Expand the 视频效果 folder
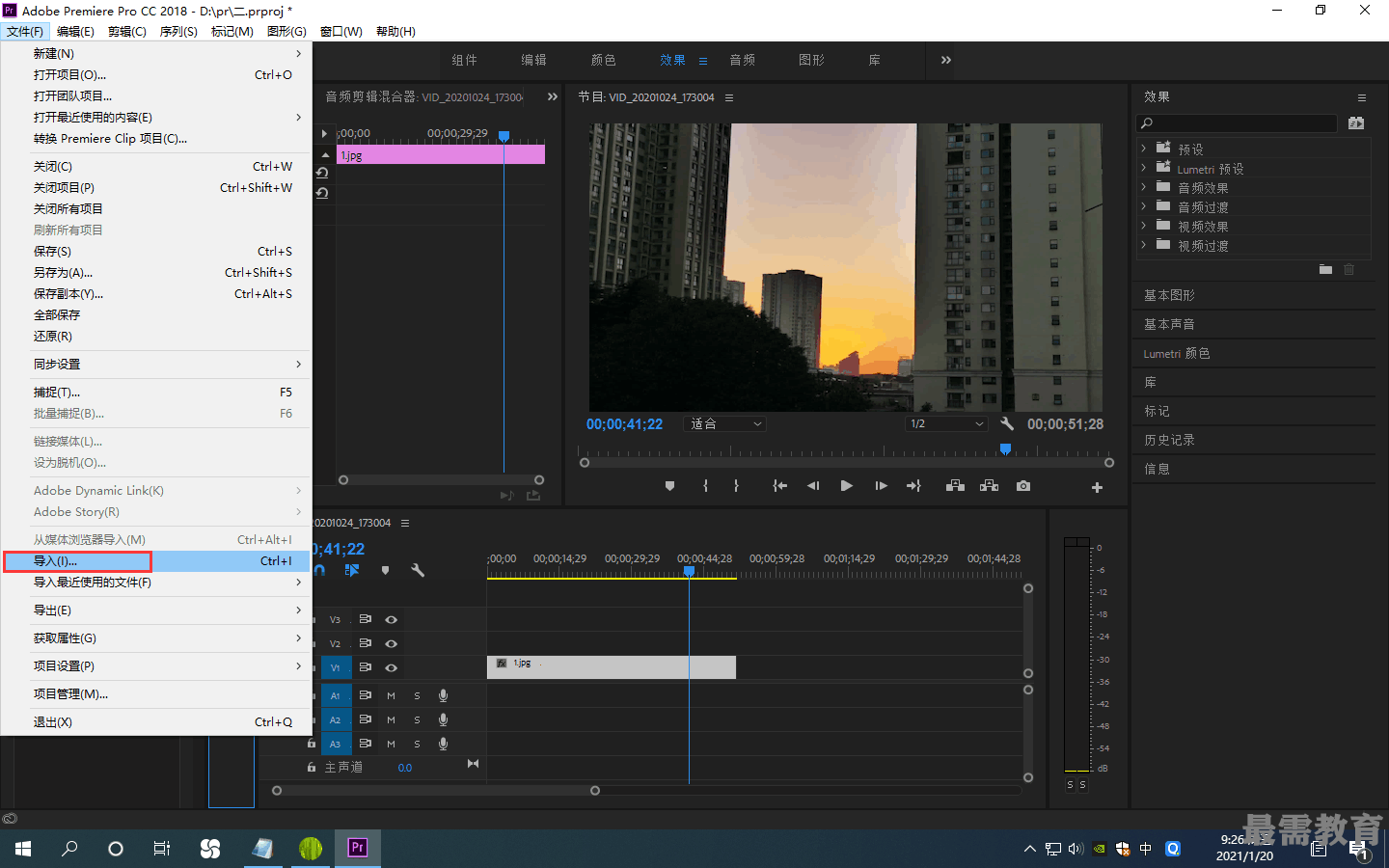Image resolution: width=1389 pixels, height=868 pixels. [x=1144, y=226]
